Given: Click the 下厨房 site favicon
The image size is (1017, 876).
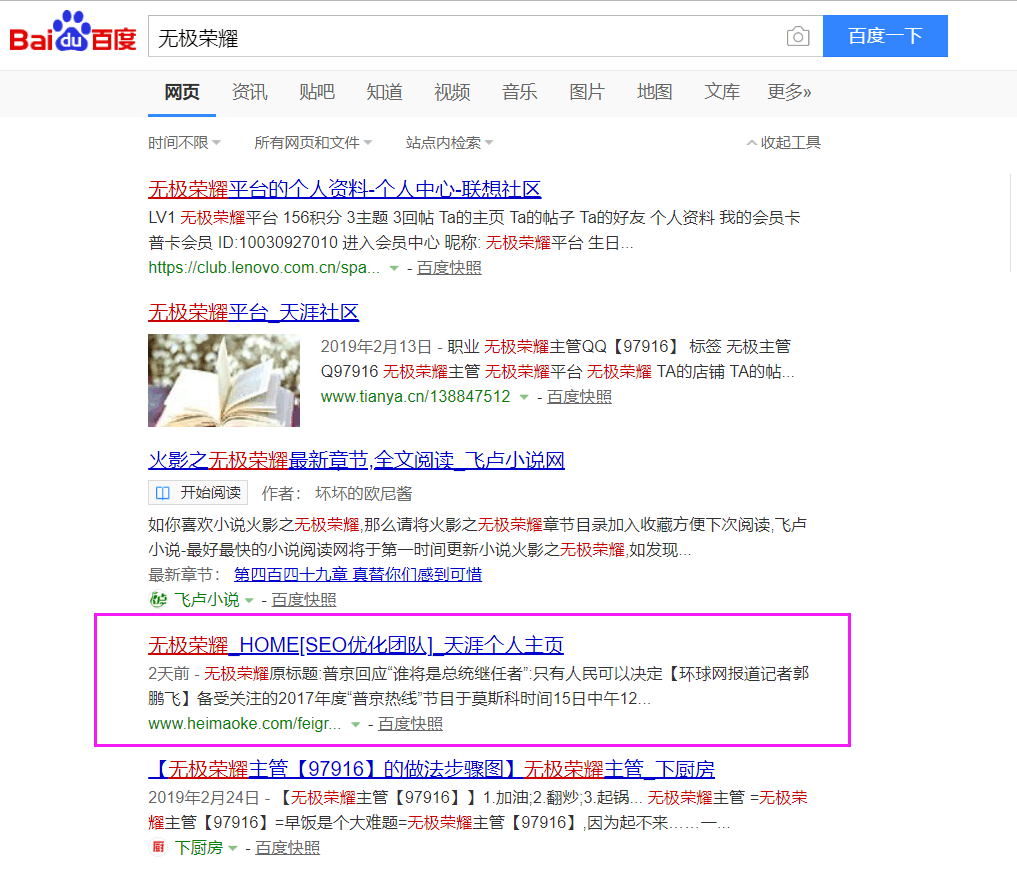Looking at the screenshot, I should (x=158, y=847).
